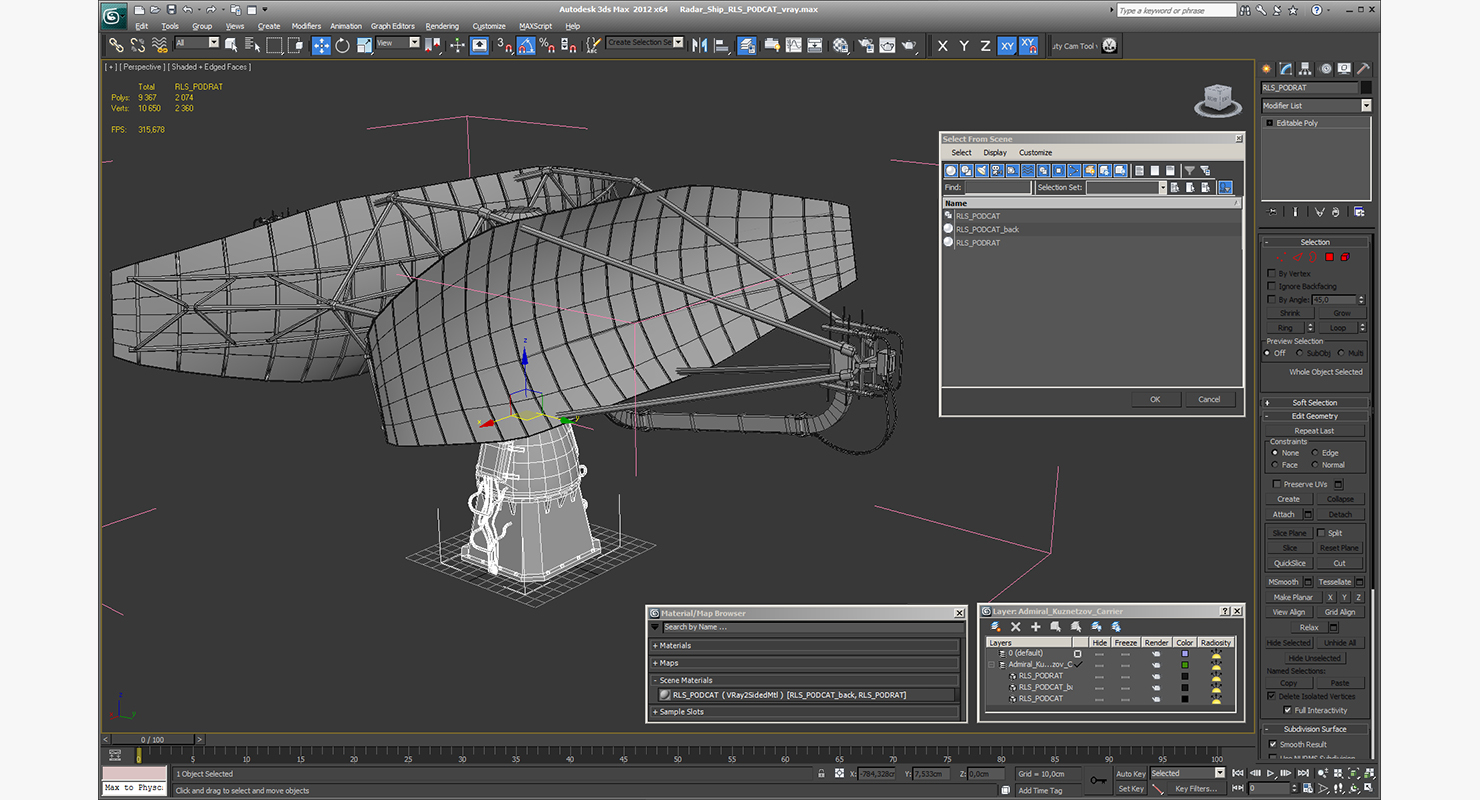Enable the Preserve UVs checkbox
Screen dimensions: 1480x800
pyautogui.click(x=1277, y=484)
